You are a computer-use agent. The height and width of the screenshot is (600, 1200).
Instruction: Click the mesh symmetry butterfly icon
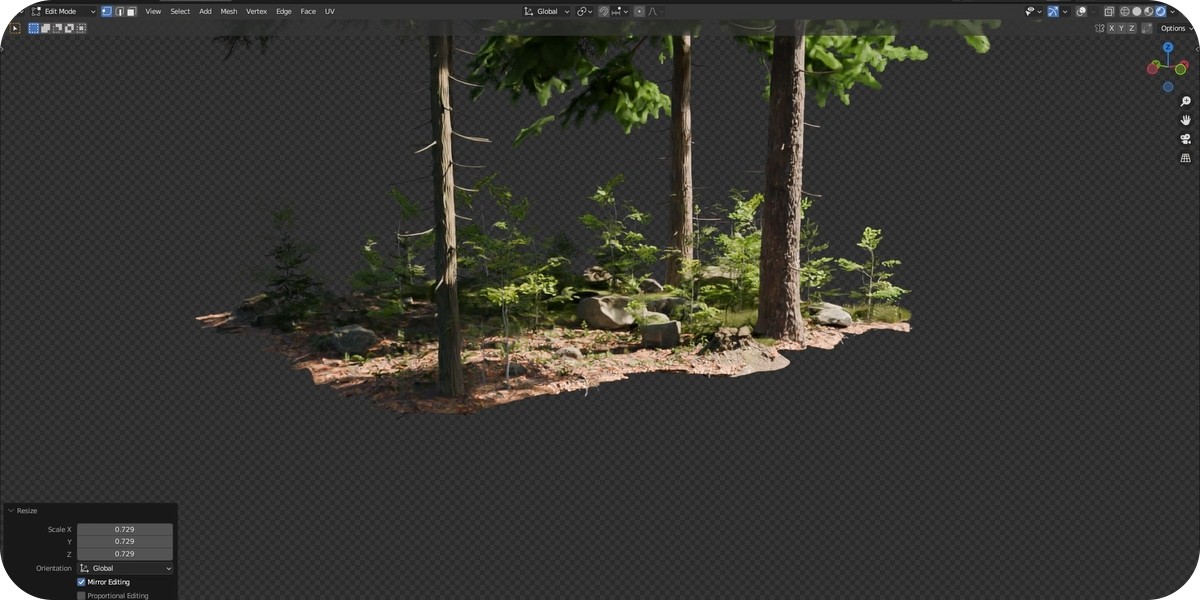point(1100,28)
